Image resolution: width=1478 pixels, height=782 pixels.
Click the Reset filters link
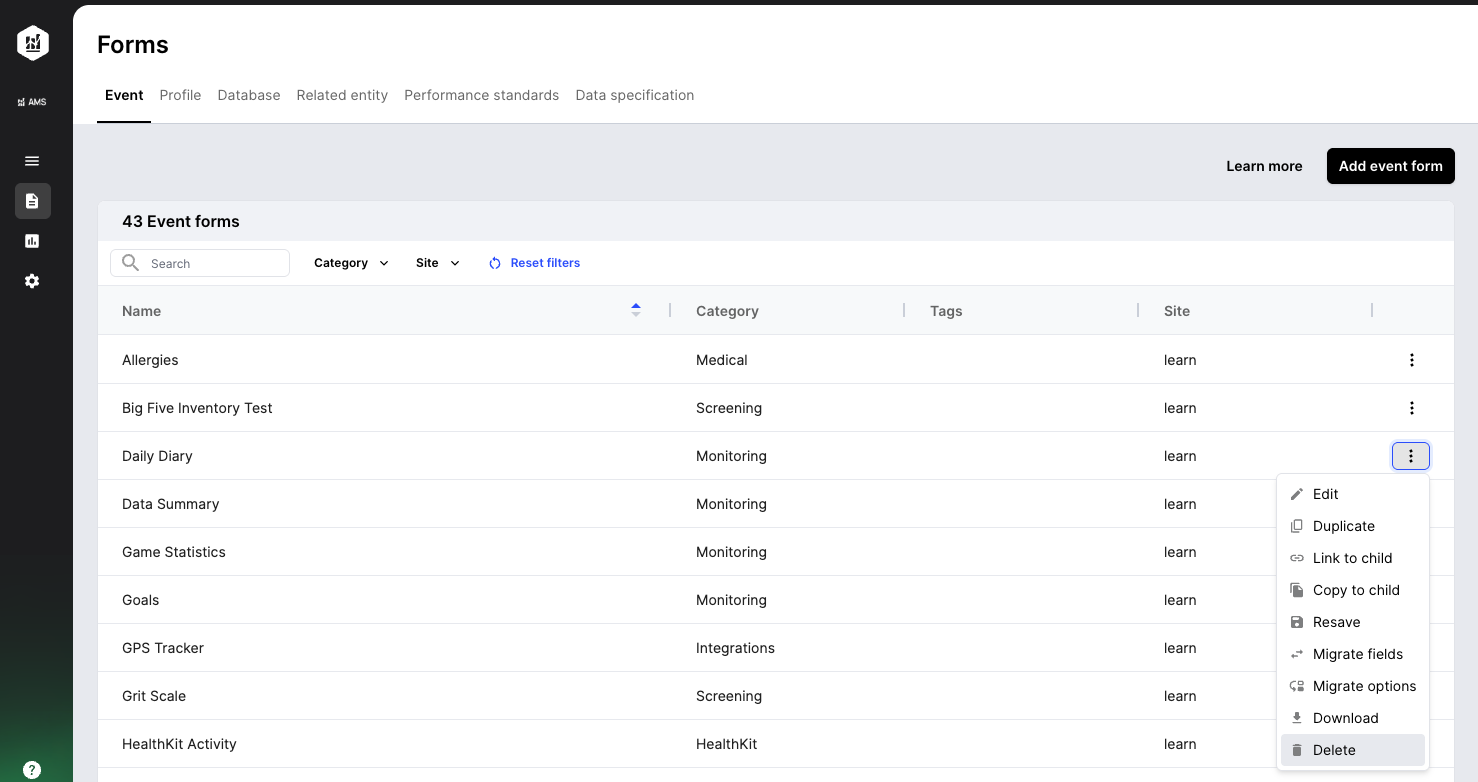click(x=535, y=263)
